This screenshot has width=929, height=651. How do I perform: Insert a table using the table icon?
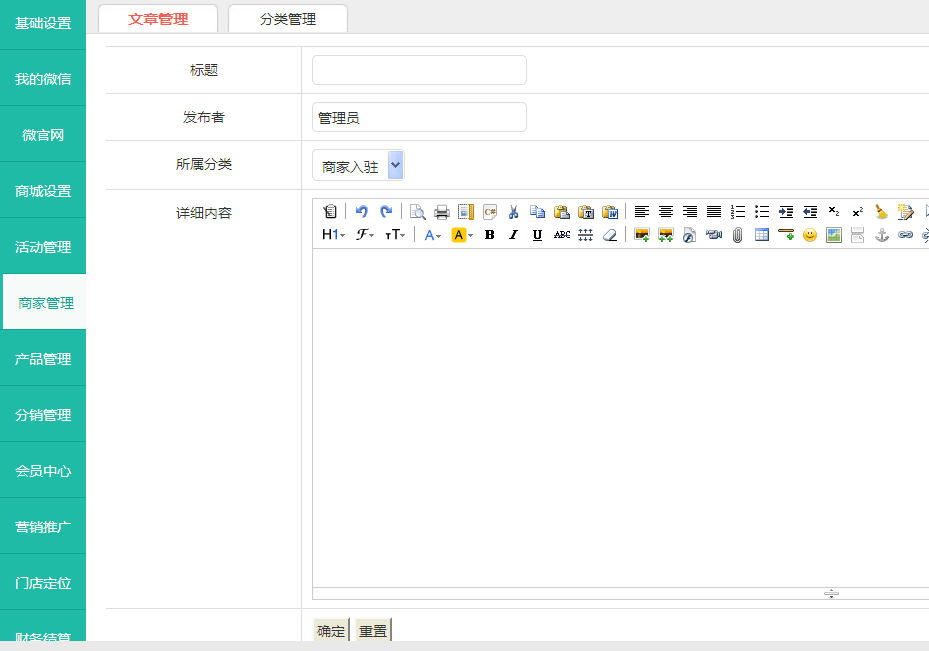click(762, 235)
